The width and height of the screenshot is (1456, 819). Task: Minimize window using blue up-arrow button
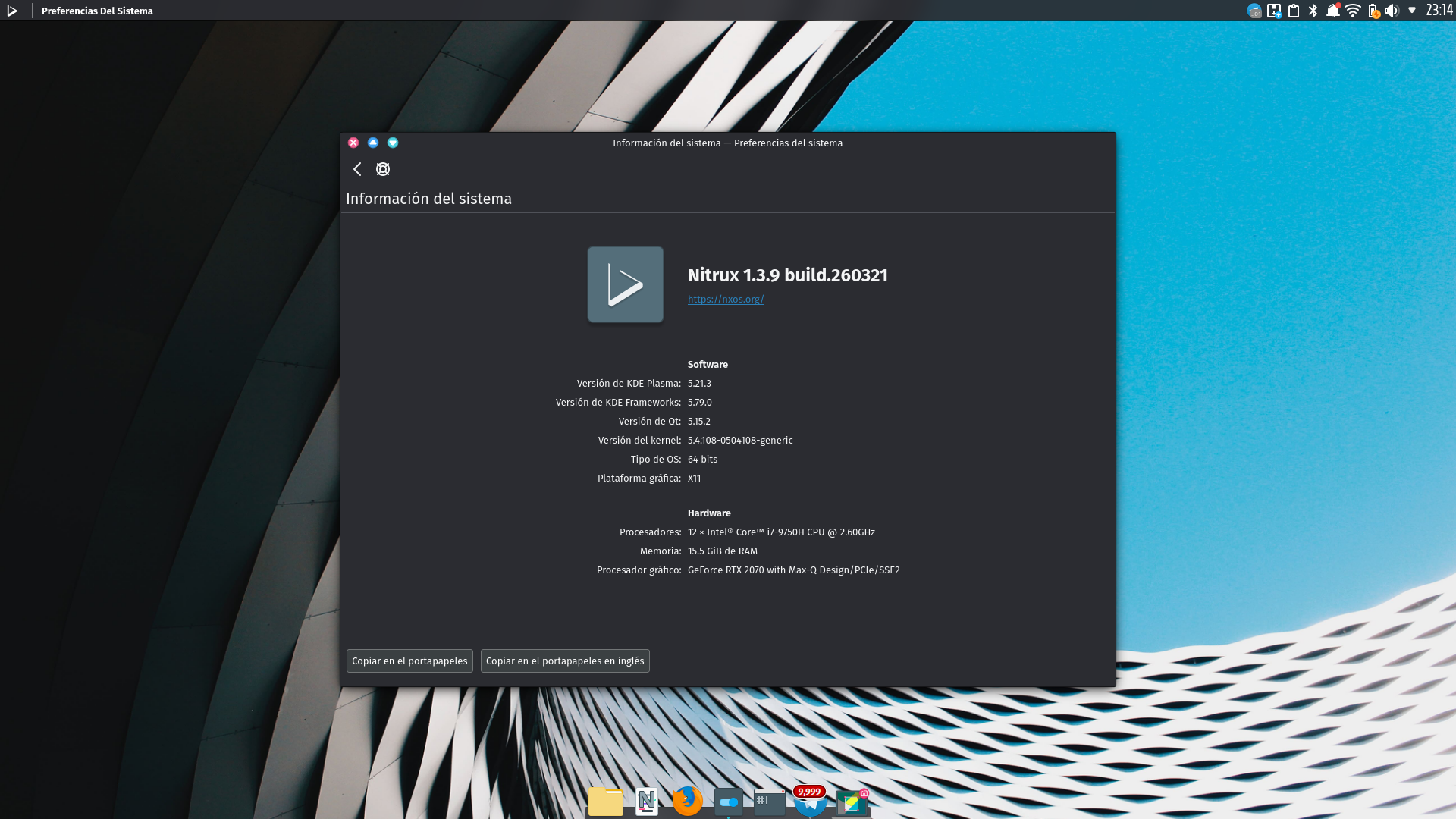click(373, 143)
